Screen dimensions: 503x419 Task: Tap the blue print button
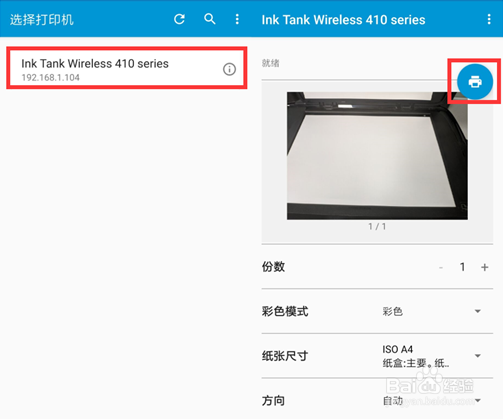pyautogui.click(x=475, y=82)
